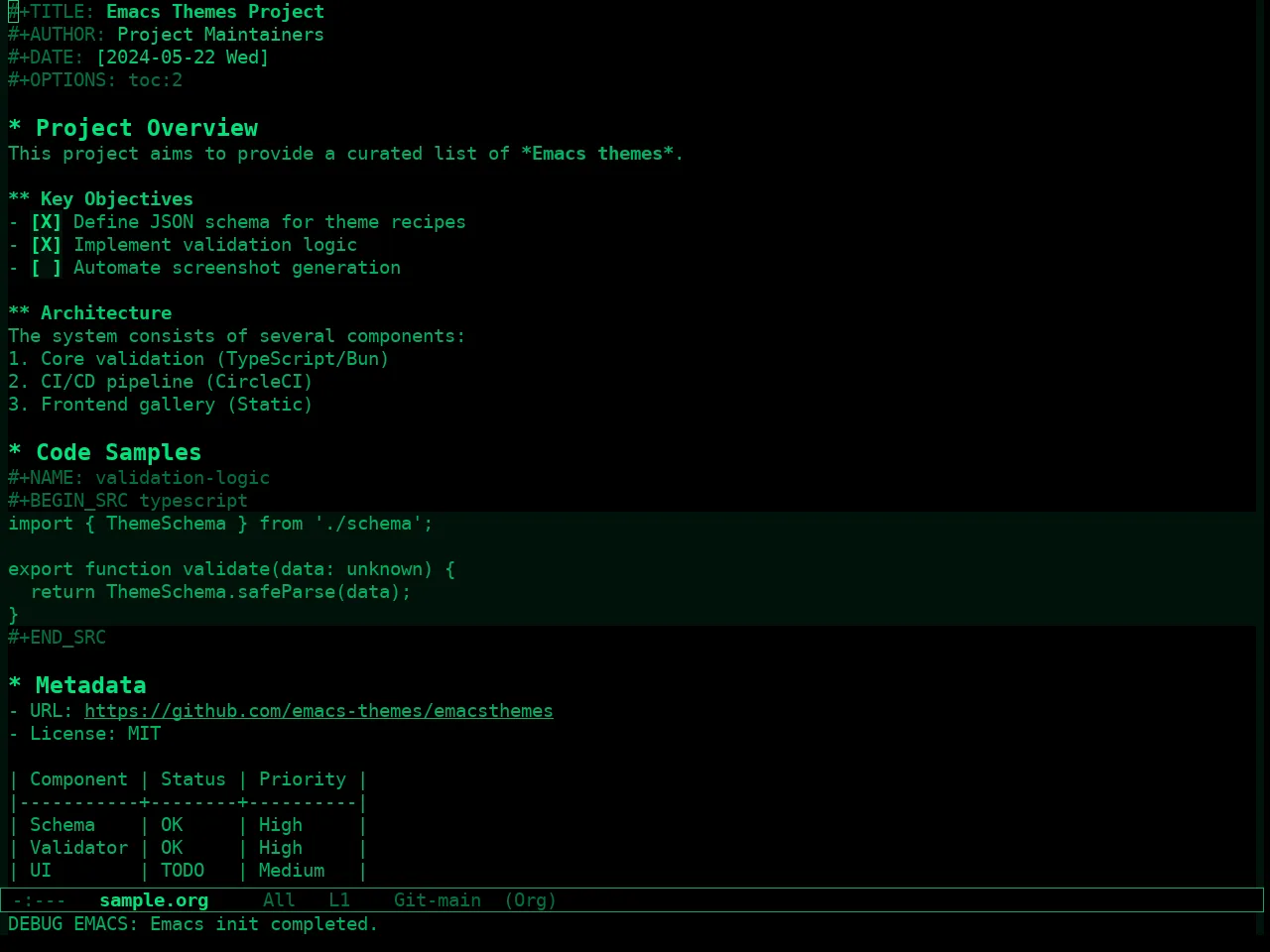
Task: Click the '-:---' buffer status flags
Action: coord(40,900)
